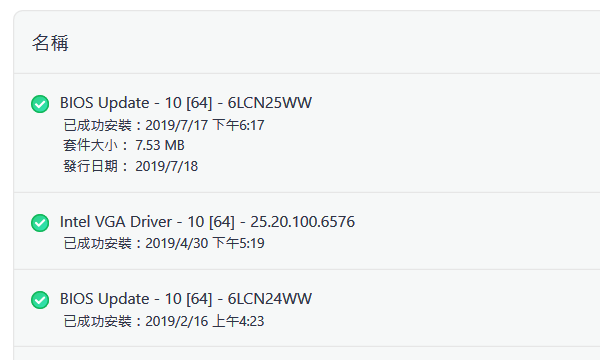Click the green checkmark beside BIOS Update 6LCN25WW
This screenshot has width=600, height=360.
coord(40,104)
